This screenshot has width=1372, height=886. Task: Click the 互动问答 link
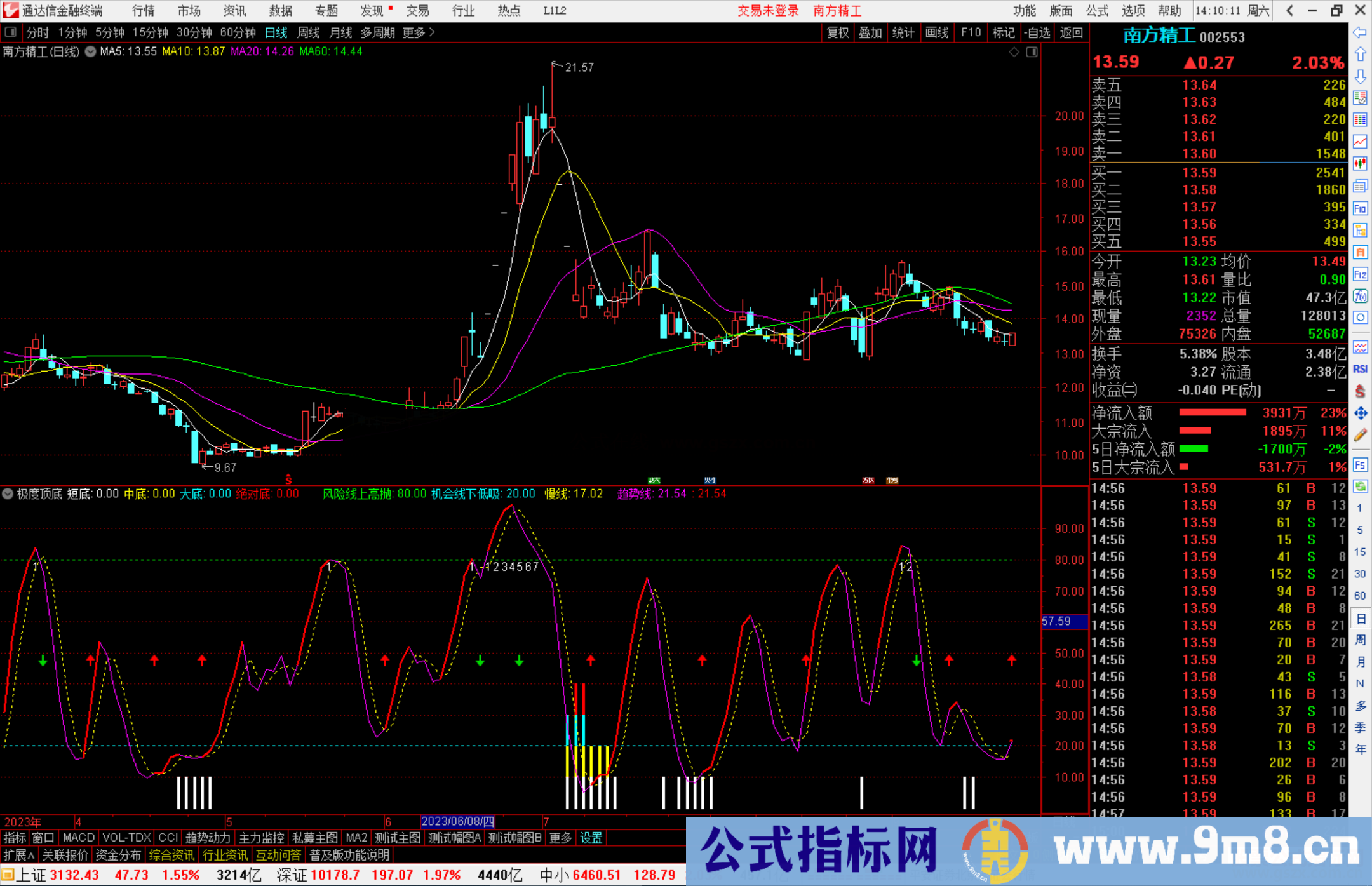click(279, 855)
